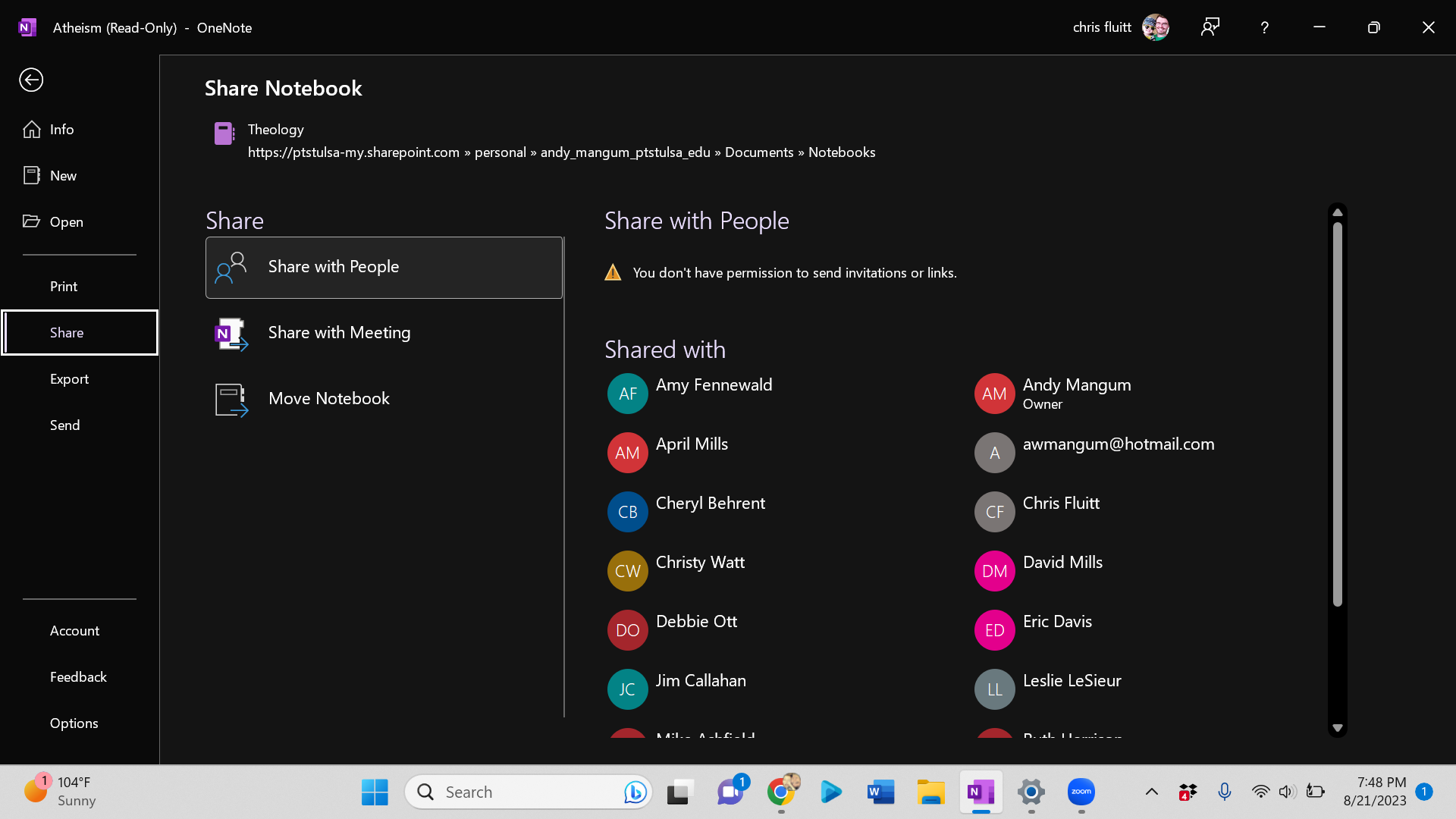
Task: Click the Account link
Action: pyautogui.click(x=74, y=631)
